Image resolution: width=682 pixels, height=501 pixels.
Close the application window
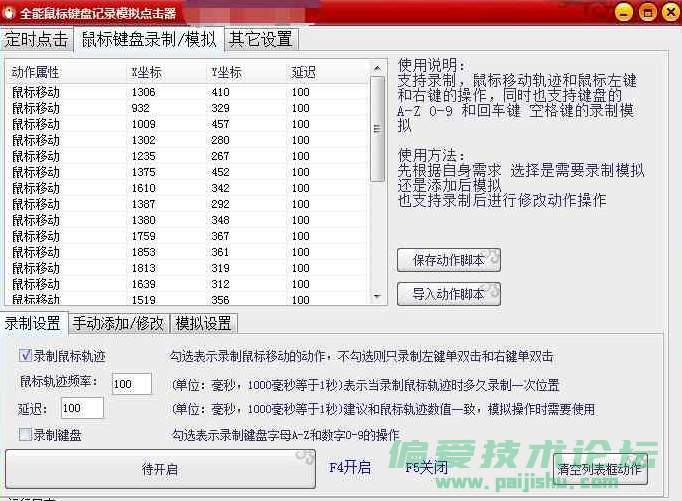coord(668,12)
